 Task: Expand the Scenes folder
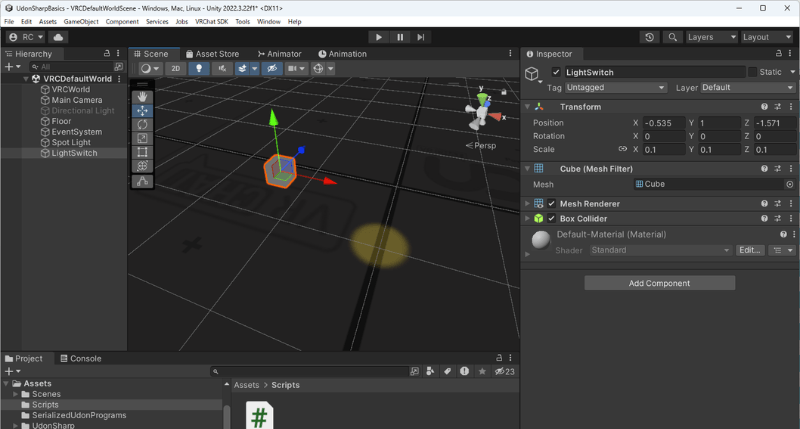(x=15, y=394)
